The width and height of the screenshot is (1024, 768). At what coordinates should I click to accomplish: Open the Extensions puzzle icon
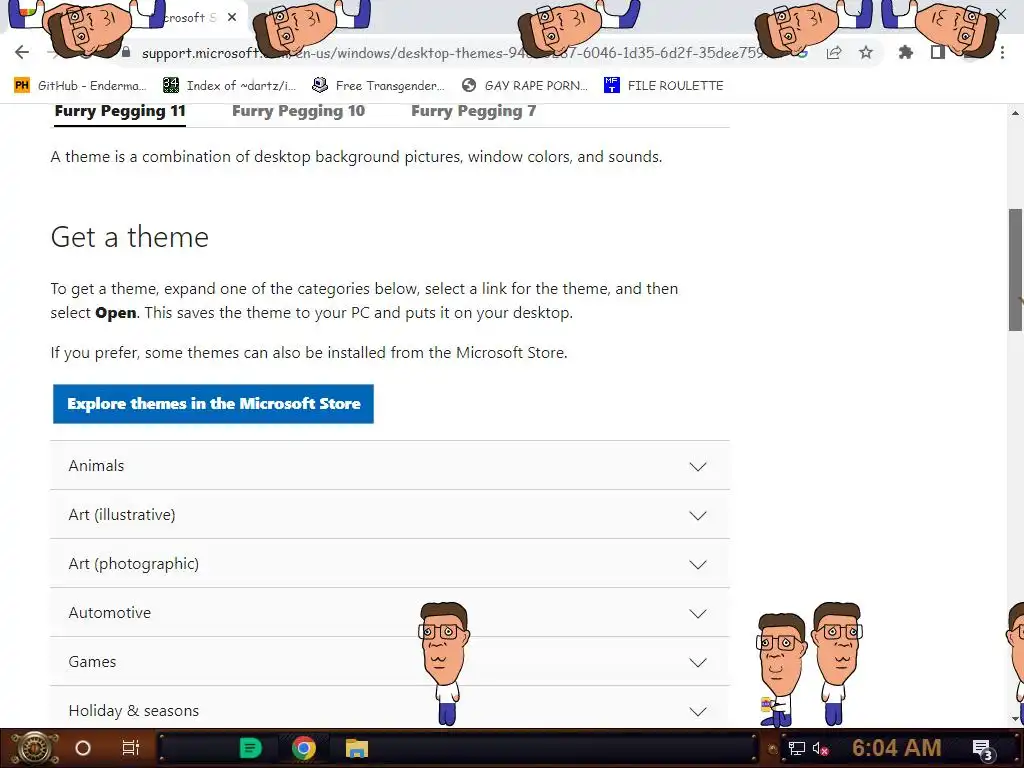905,52
